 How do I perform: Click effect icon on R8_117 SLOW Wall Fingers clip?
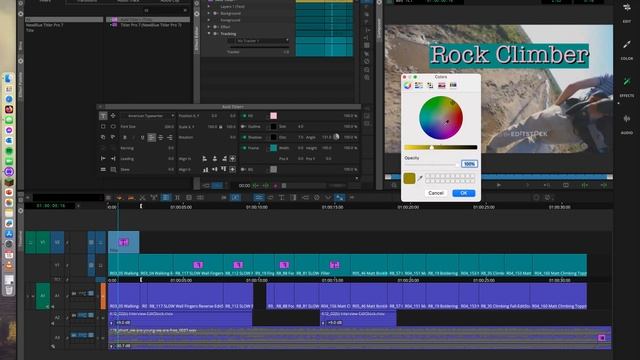point(198,265)
